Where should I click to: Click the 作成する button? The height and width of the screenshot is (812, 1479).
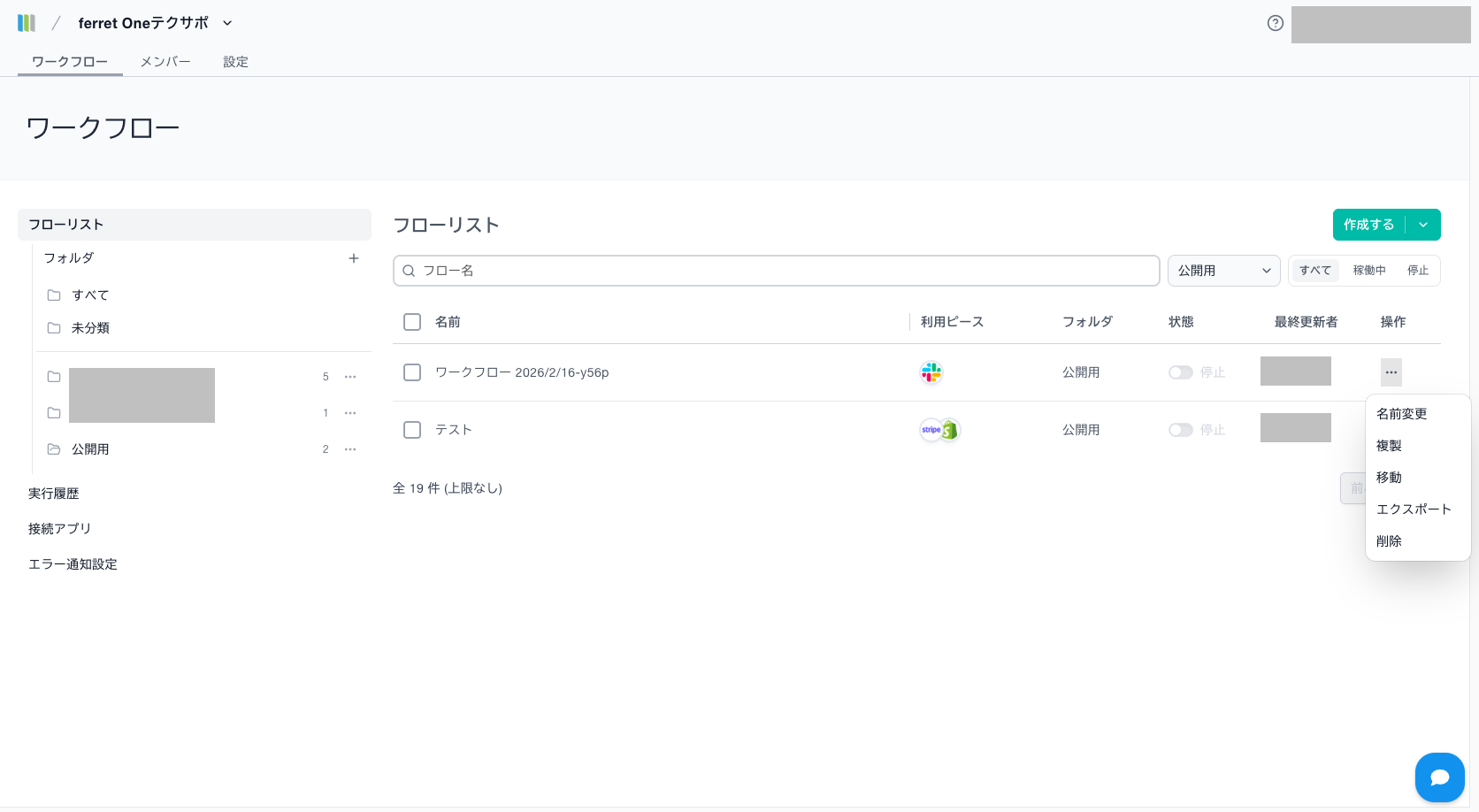point(1368,225)
